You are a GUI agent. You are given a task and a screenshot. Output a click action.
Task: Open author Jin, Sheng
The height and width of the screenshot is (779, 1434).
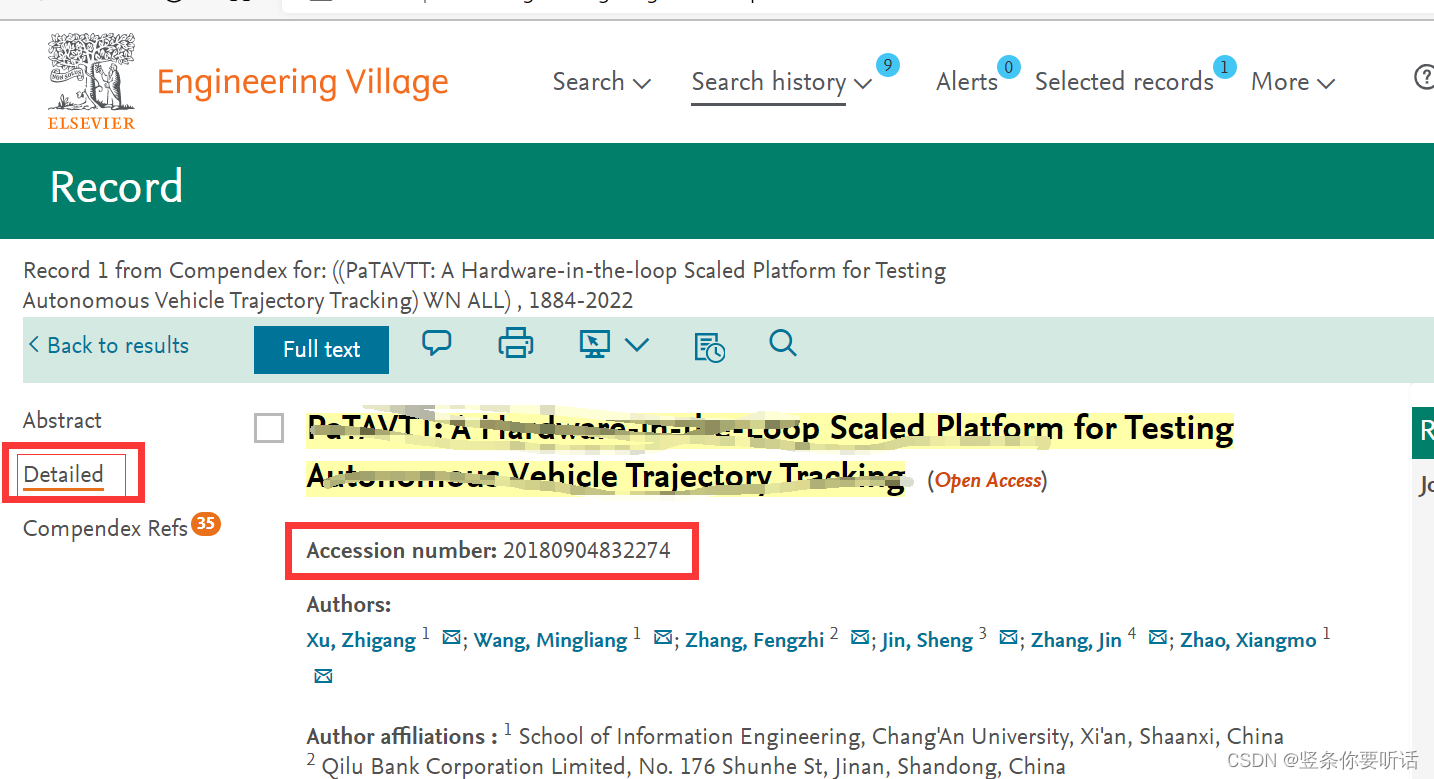coord(927,640)
